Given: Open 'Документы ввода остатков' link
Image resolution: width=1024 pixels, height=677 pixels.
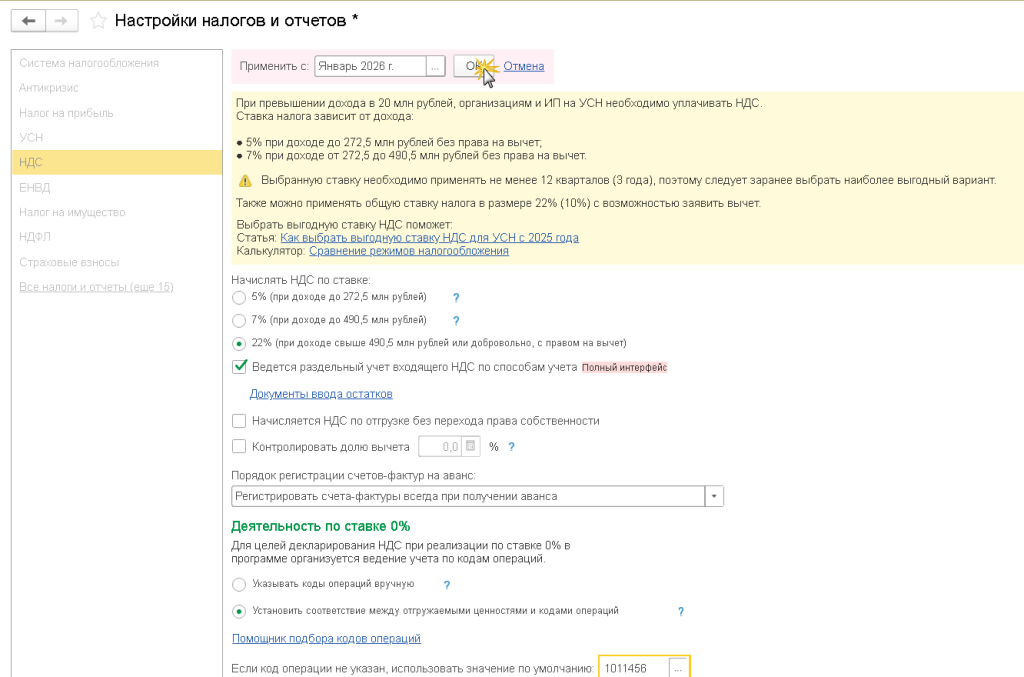Looking at the screenshot, I should point(321,394).
